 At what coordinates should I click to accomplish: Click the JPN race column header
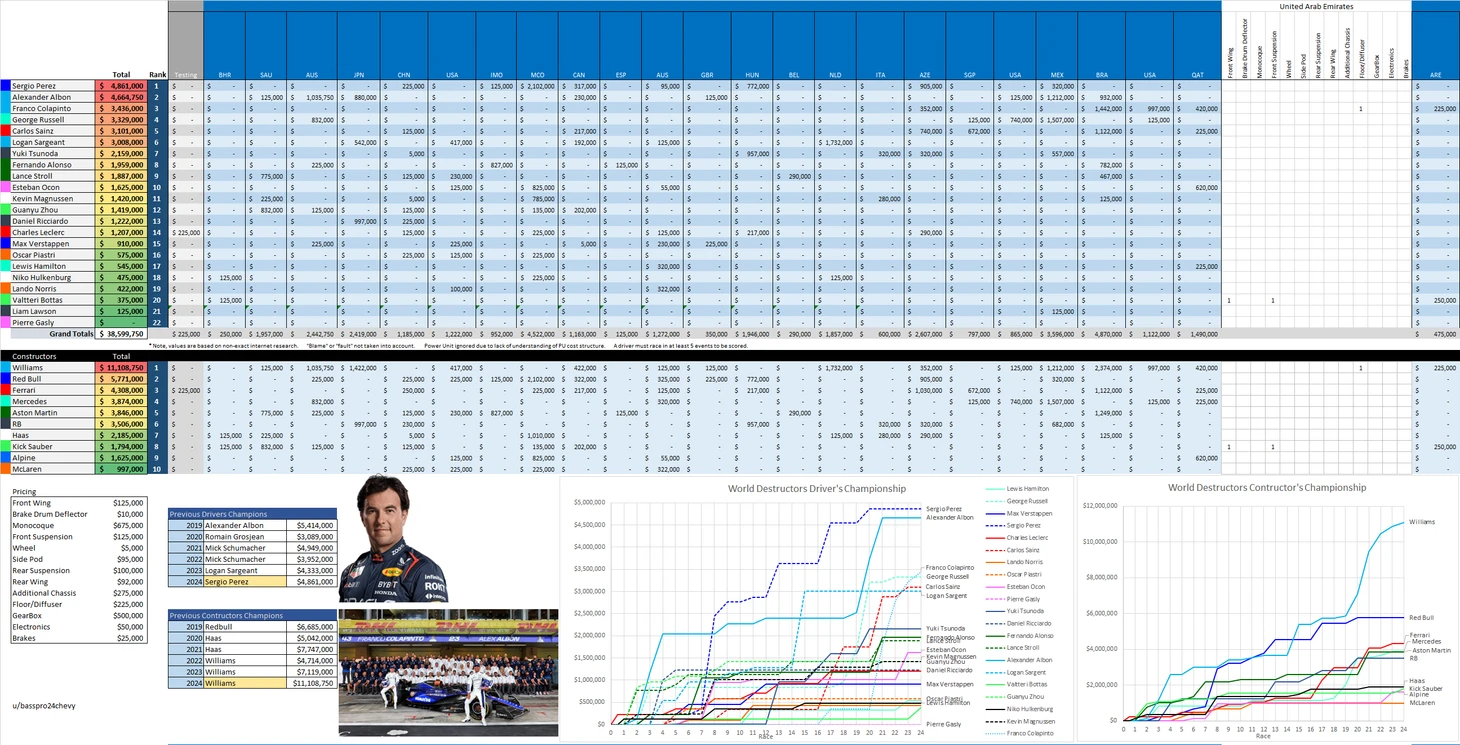358,74
